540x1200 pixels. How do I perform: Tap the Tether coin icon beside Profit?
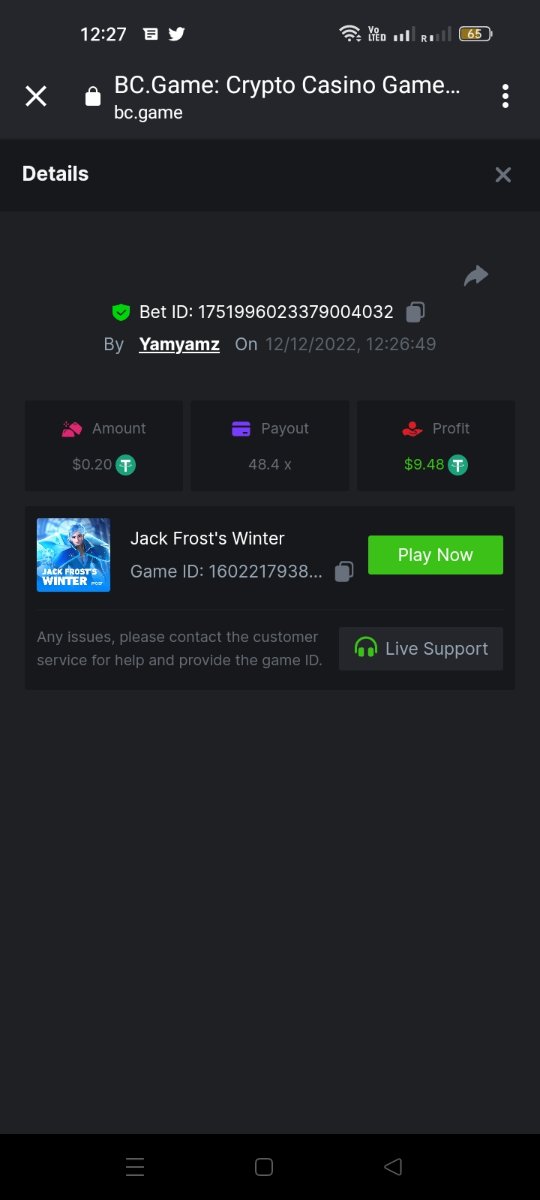457,465
